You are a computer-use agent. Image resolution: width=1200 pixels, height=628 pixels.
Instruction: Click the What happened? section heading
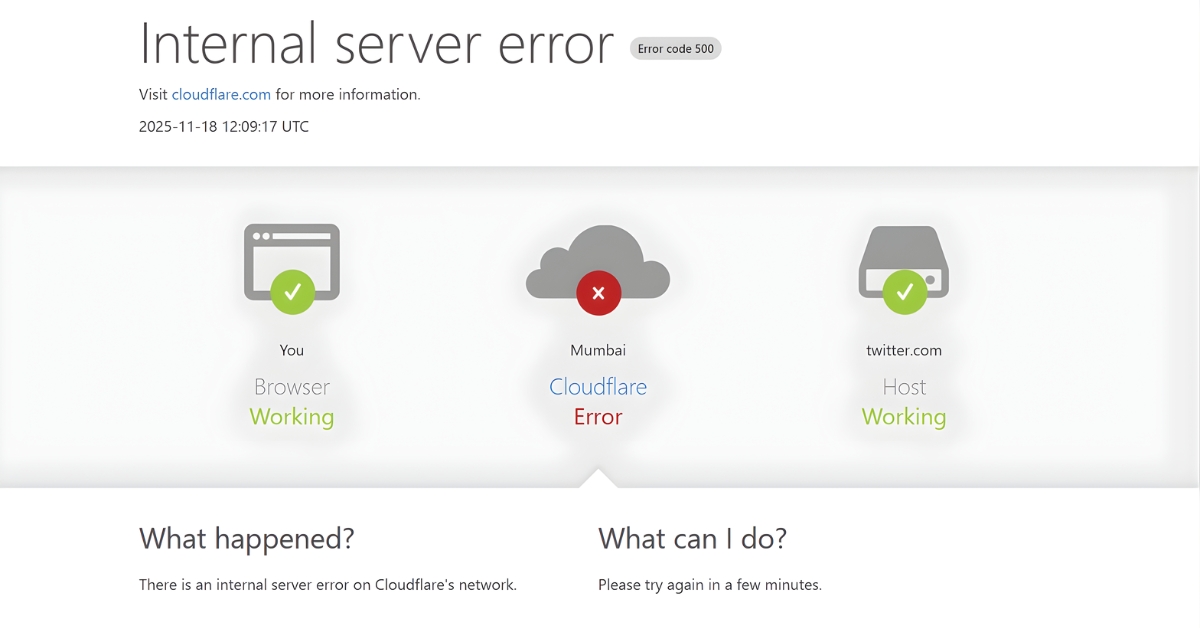pos(246,539)
